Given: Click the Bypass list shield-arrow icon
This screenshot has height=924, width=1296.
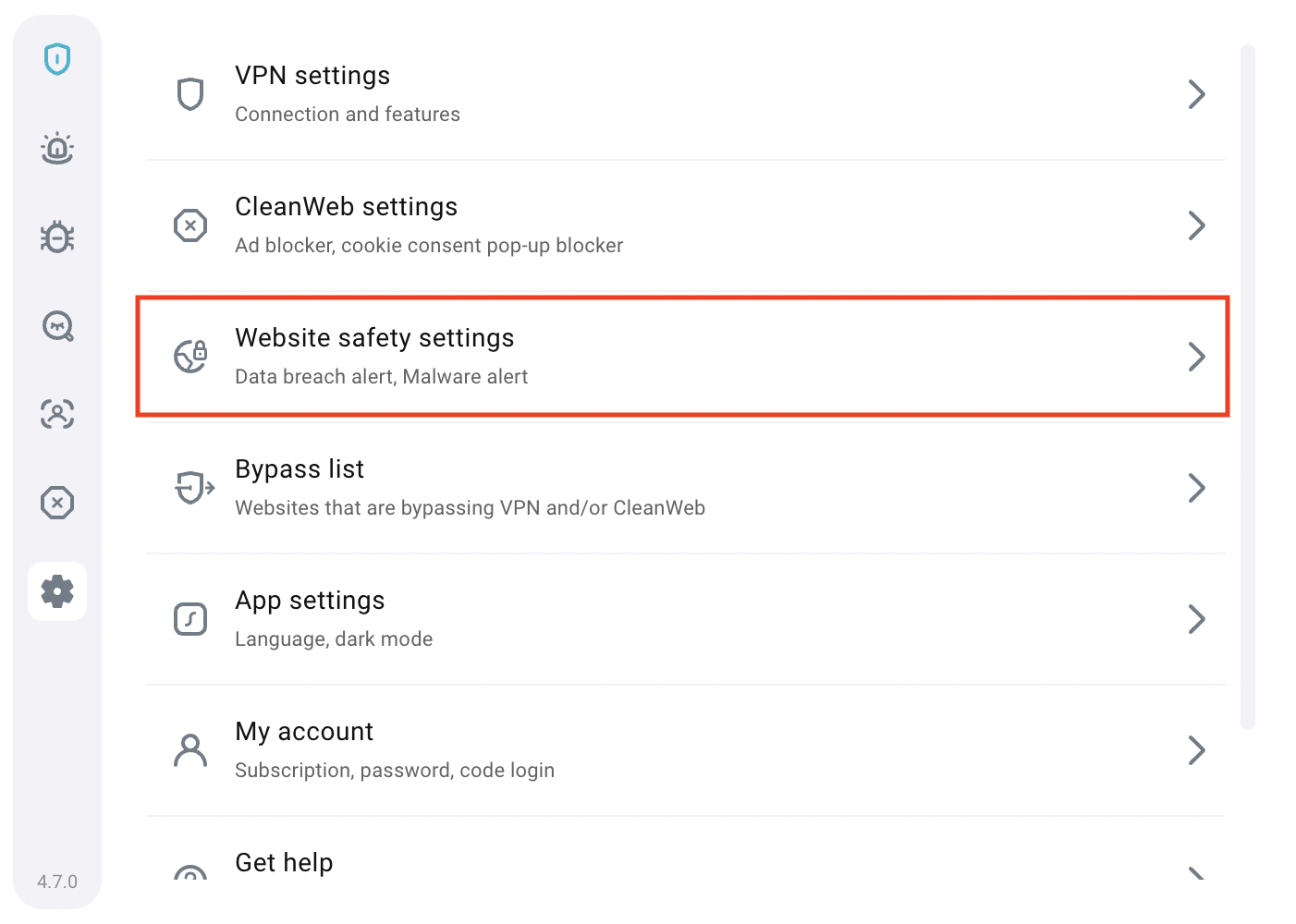Looking at the screenshot, I should (194, 488).
